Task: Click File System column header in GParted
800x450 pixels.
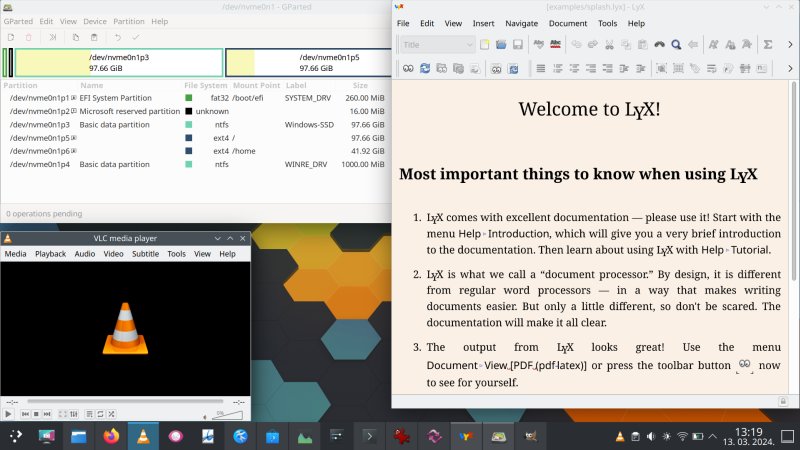Action: pos(205,85)
